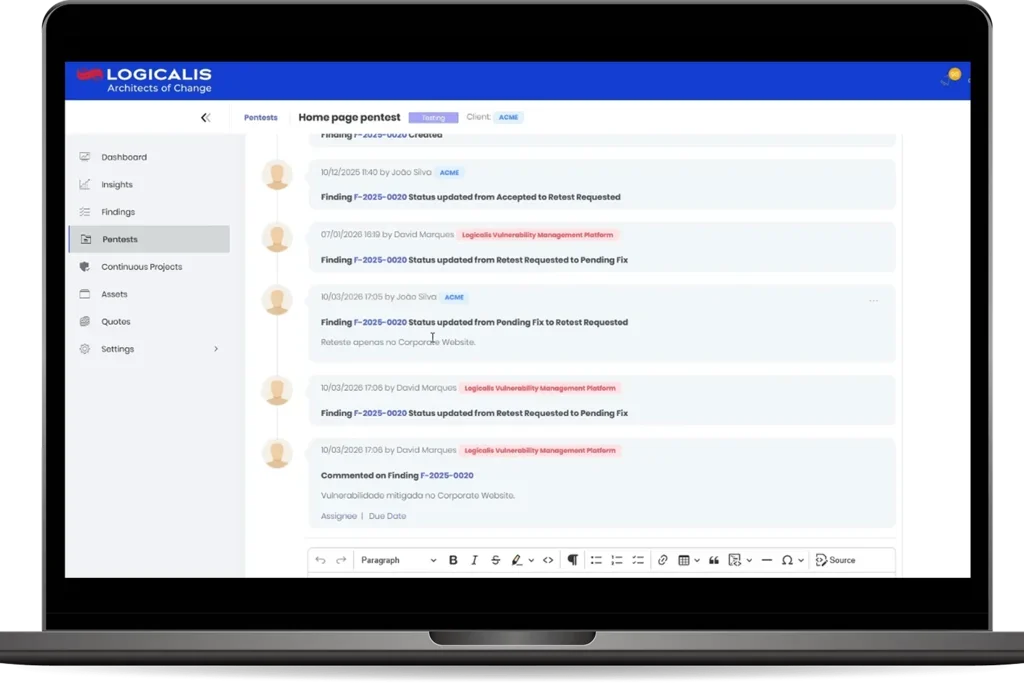Open F-2025-0020 link in Accepted to Retest entry

[x=380, y=197]
